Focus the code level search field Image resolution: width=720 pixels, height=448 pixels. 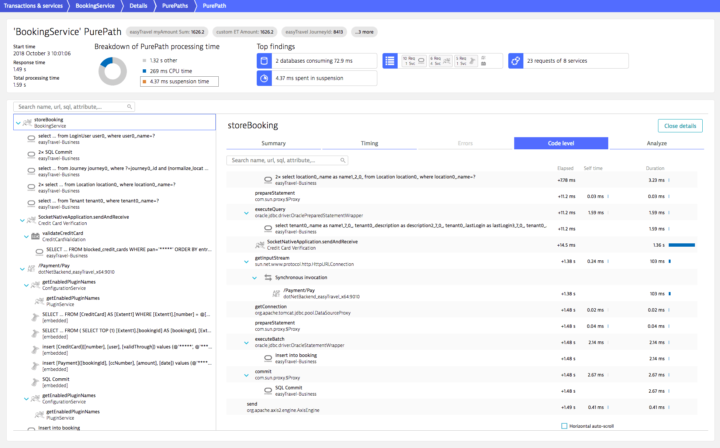(287, 160)
